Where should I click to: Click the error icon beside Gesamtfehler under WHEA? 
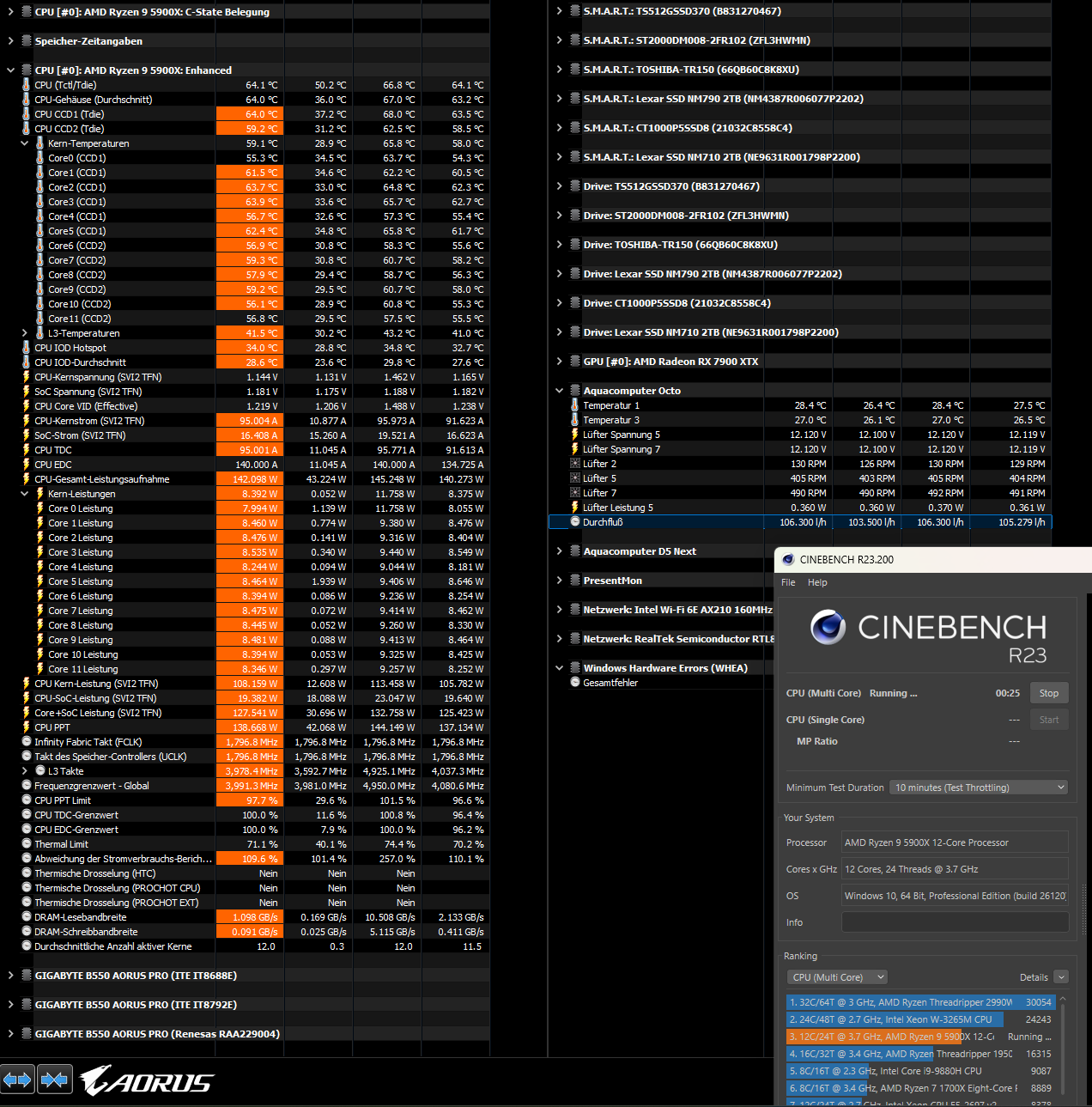(x=575, y=683)
